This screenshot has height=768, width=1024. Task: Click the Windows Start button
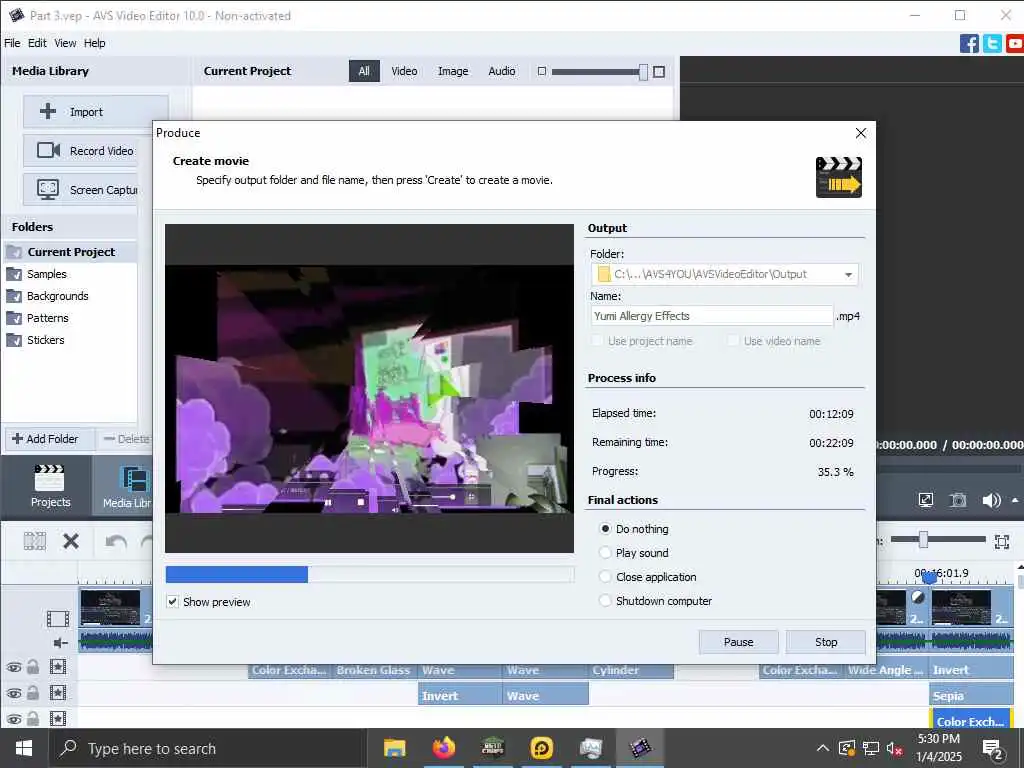(x=24, y=748)
